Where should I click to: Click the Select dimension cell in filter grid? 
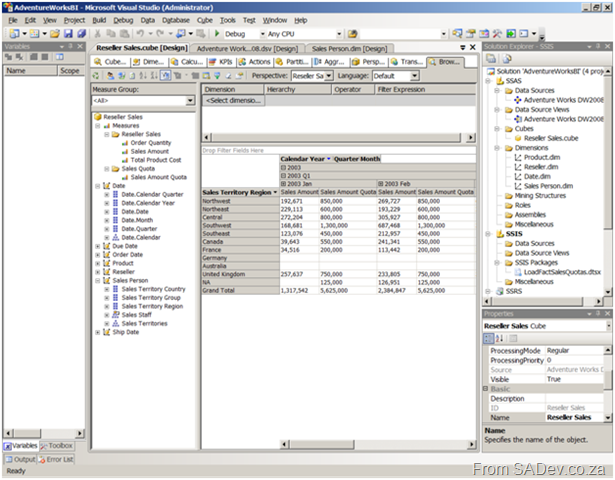(233, 101)
